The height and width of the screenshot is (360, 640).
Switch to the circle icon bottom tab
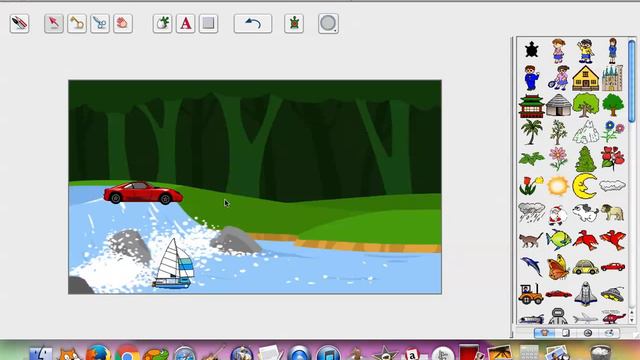588,333
